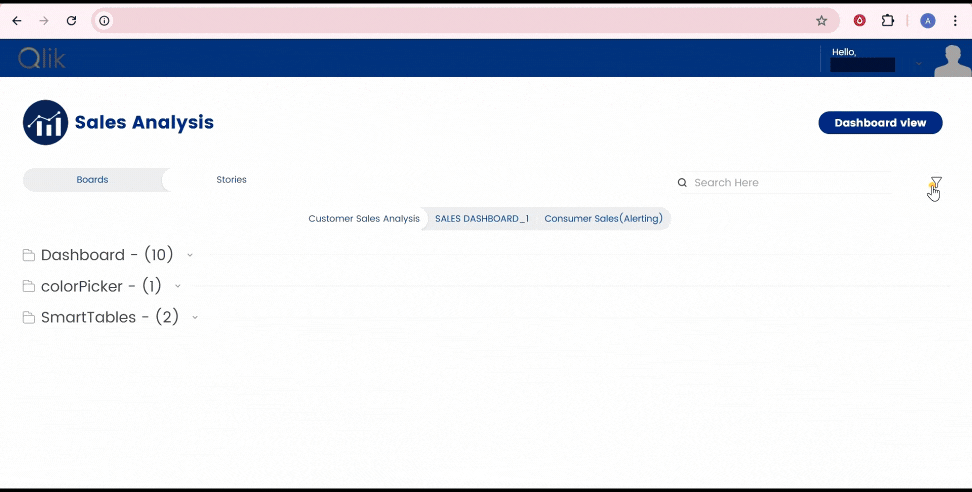Expand the colorPicker - (1) folder chevron
This screenshot has height=492, width=972.
[x=178, y=287]
